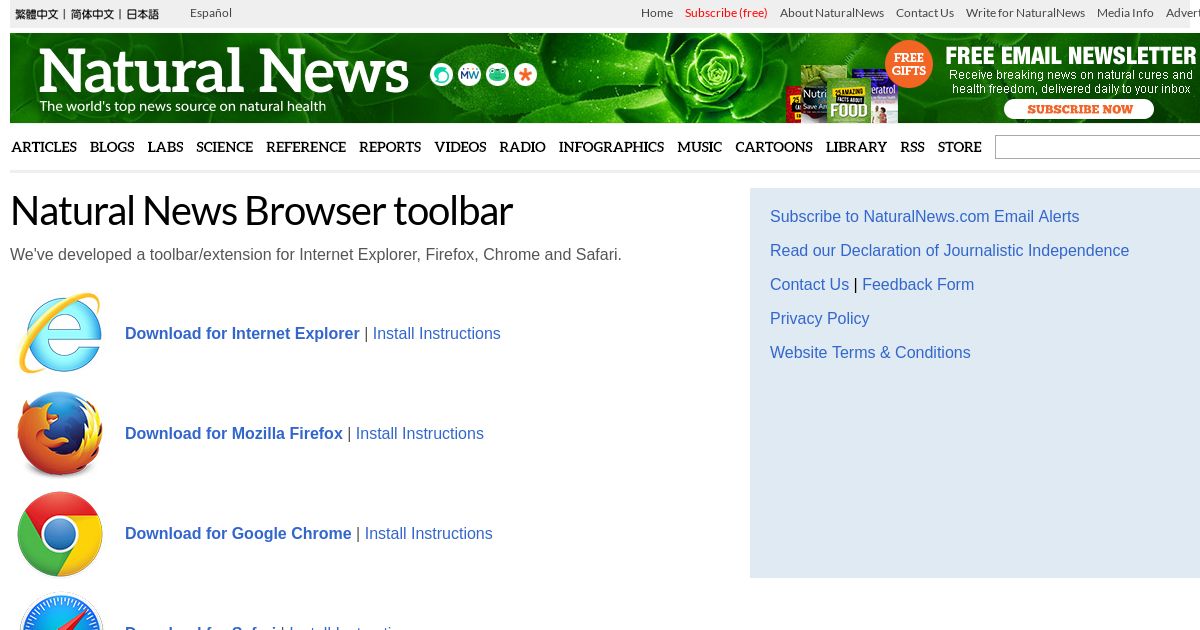Click Write for NaturalNews link

[x=1025, y=13]
